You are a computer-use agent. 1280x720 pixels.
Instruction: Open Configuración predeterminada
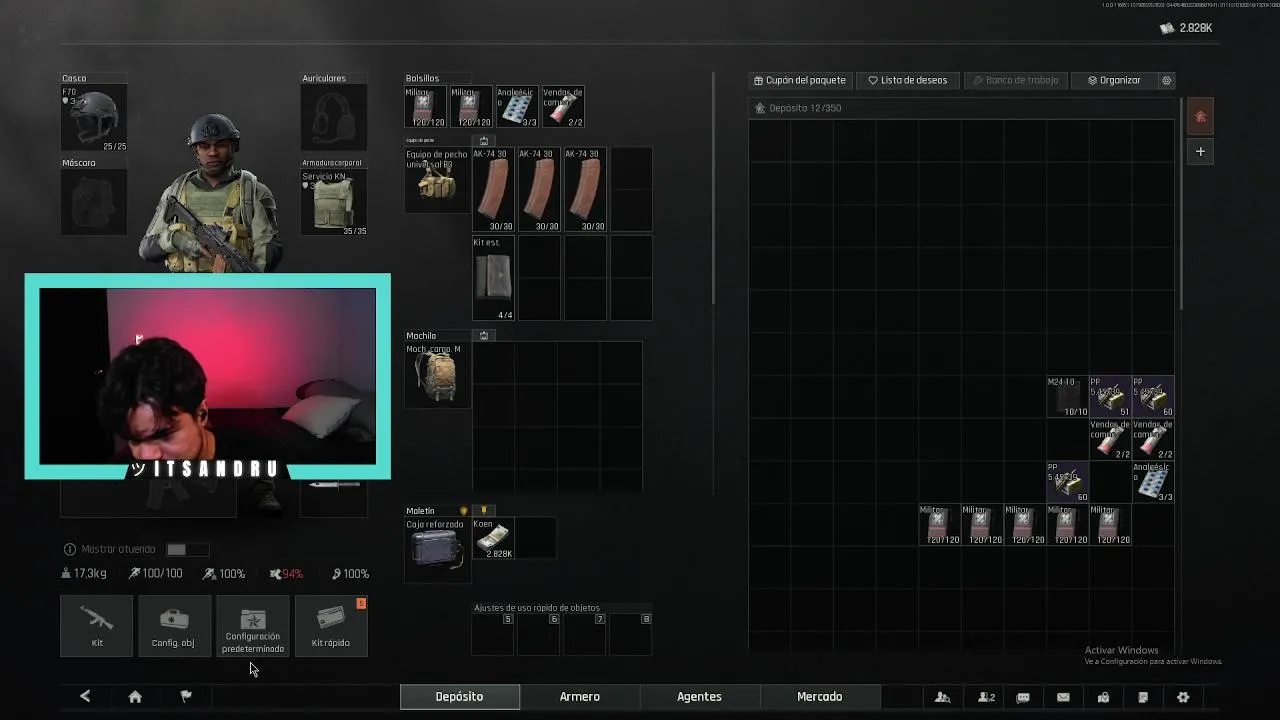pos(253,626)
